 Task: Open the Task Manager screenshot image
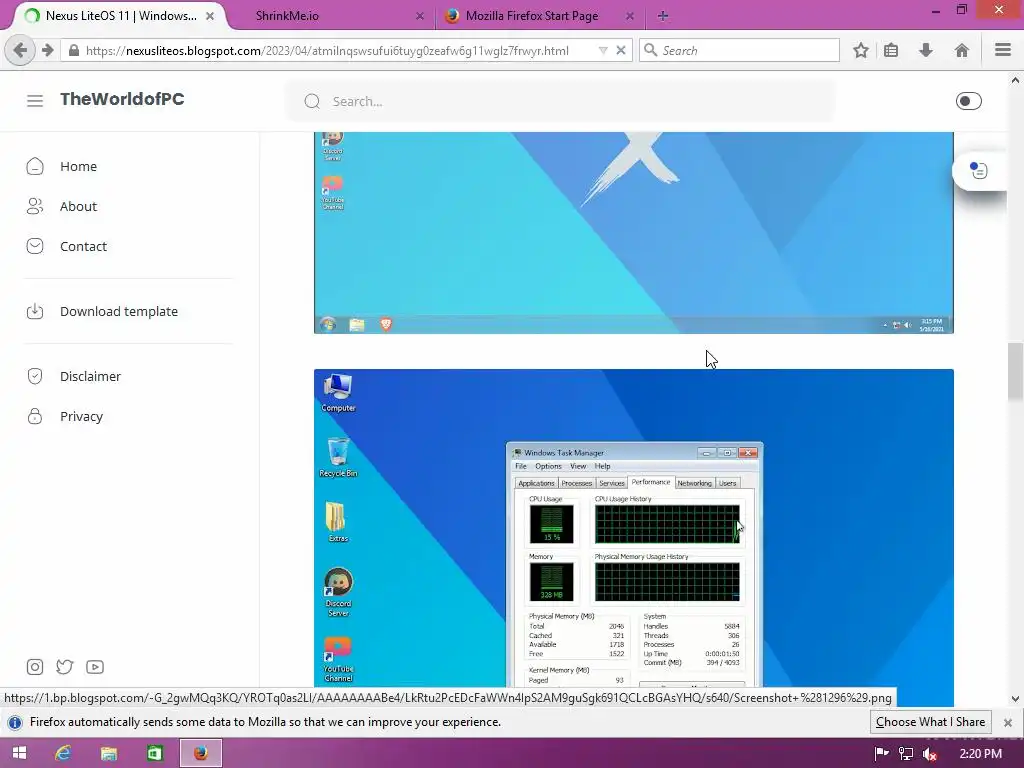click(x=633, y=528)
